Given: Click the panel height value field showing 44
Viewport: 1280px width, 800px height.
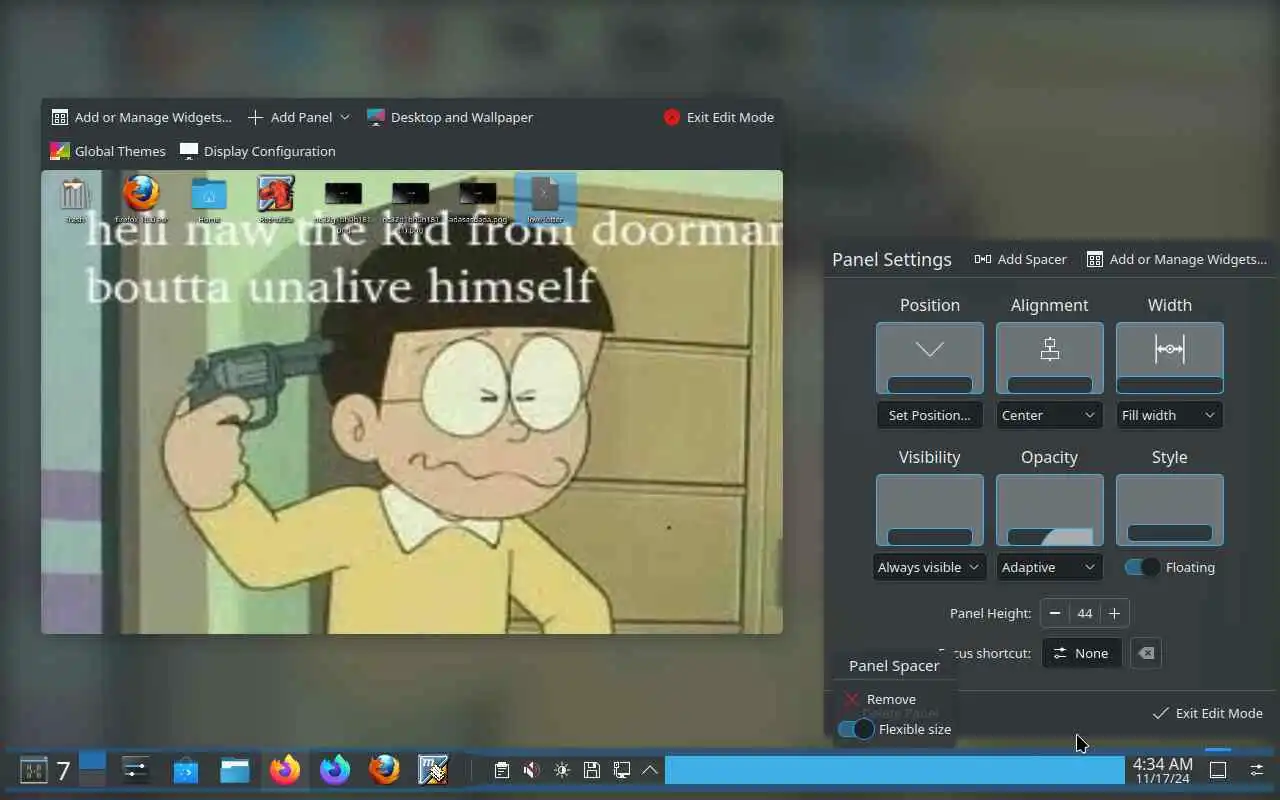Looking at the screenshot, I should 1085,613.
